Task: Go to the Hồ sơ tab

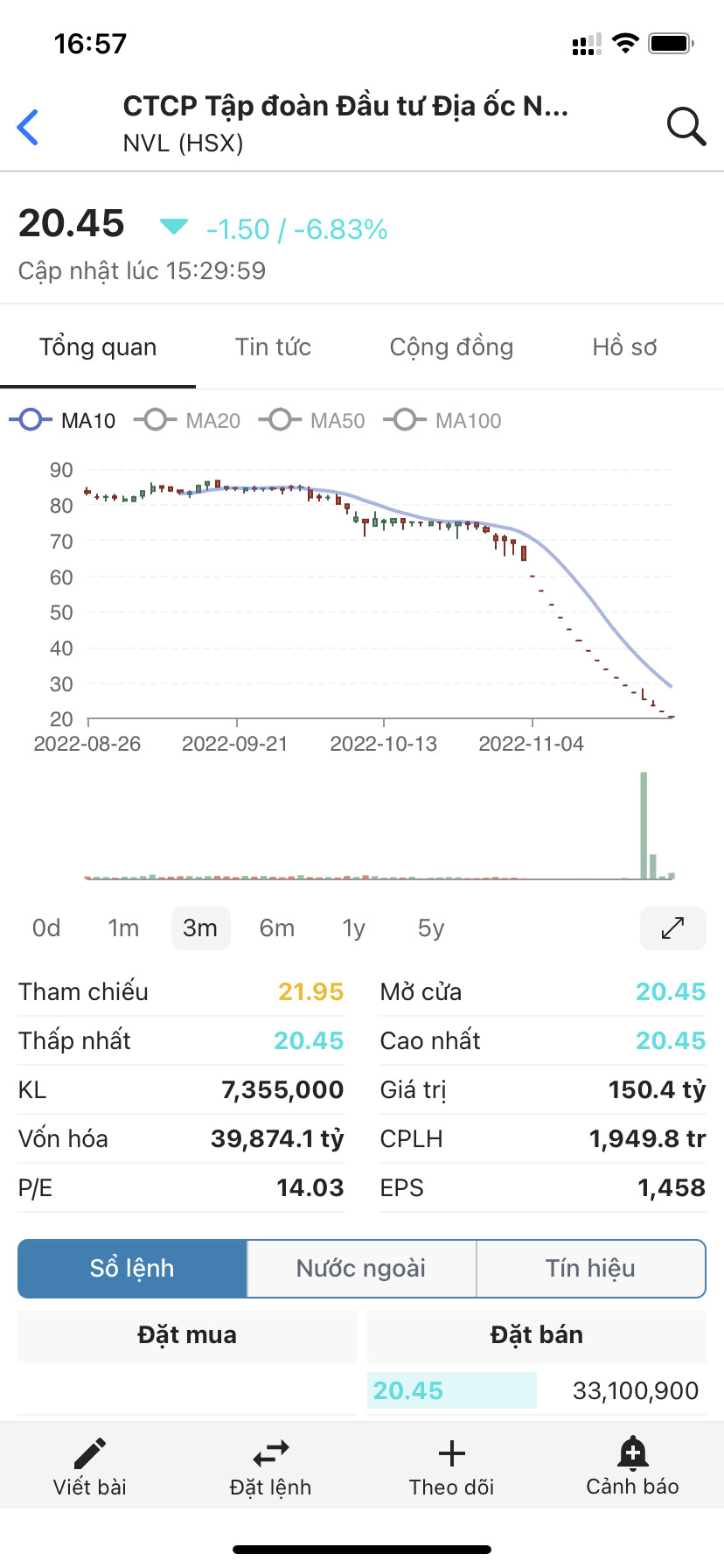Action: [624, 347]
